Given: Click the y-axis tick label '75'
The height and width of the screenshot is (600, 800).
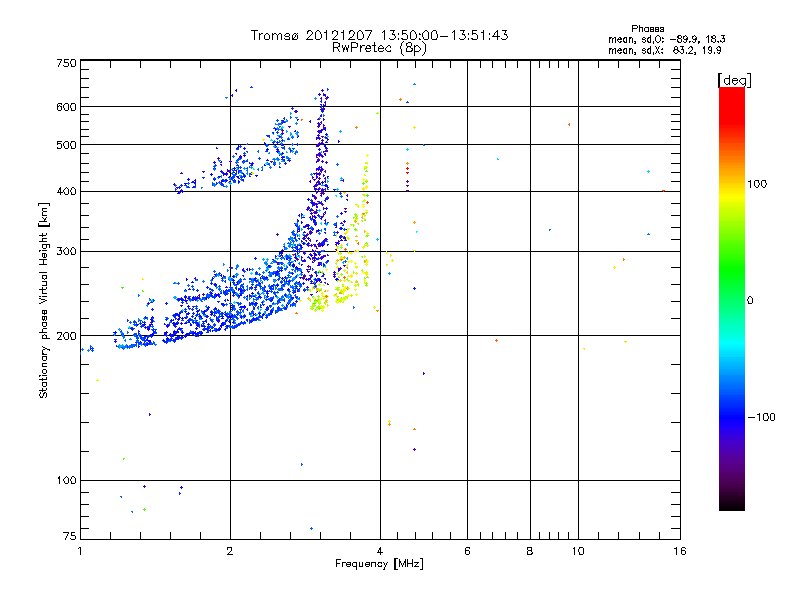Looking at the screenshot, I should (x=70, y=536).
